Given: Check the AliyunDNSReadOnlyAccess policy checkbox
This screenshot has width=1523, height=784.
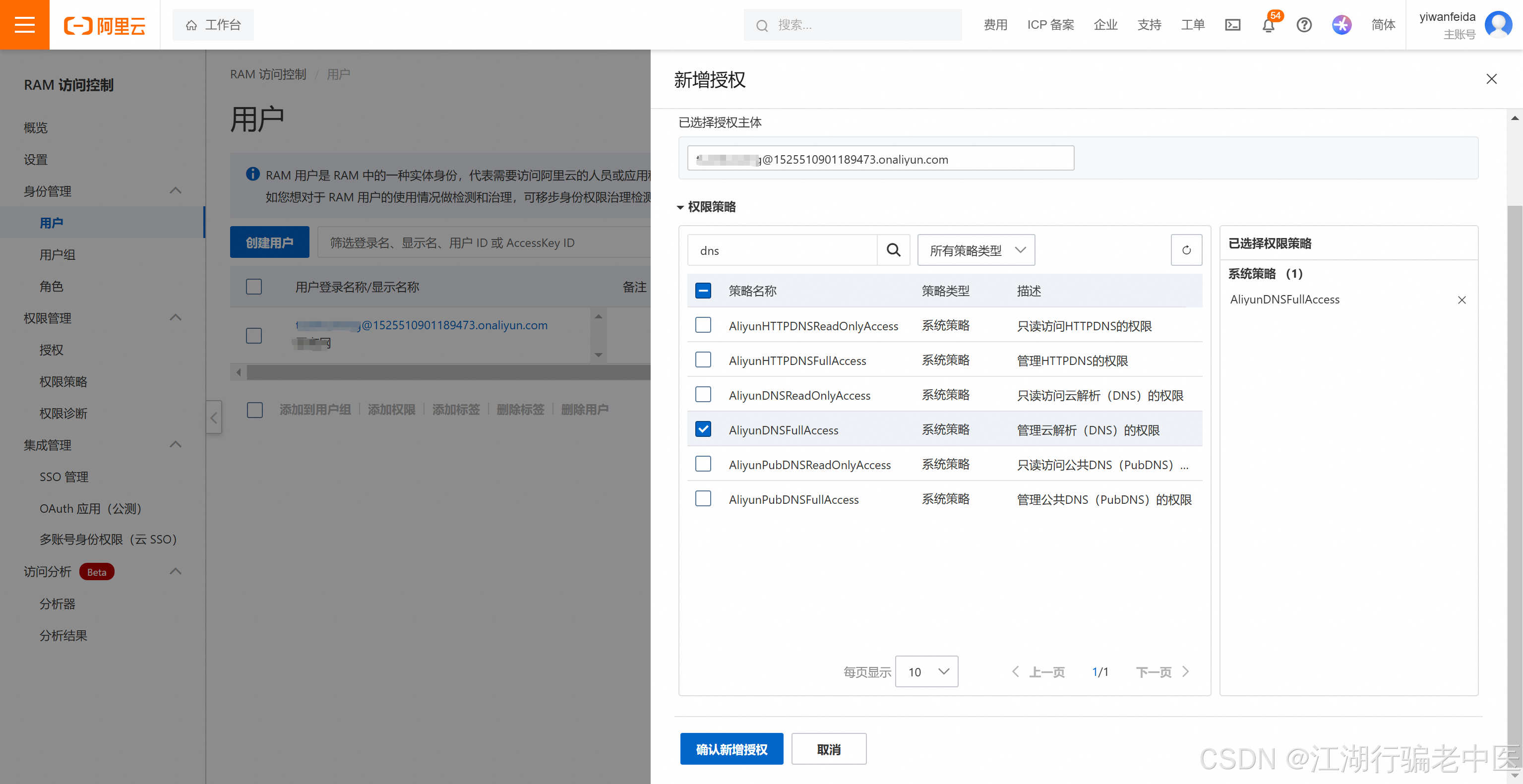Looking at the screenshot, I should (x=703, y=394).
